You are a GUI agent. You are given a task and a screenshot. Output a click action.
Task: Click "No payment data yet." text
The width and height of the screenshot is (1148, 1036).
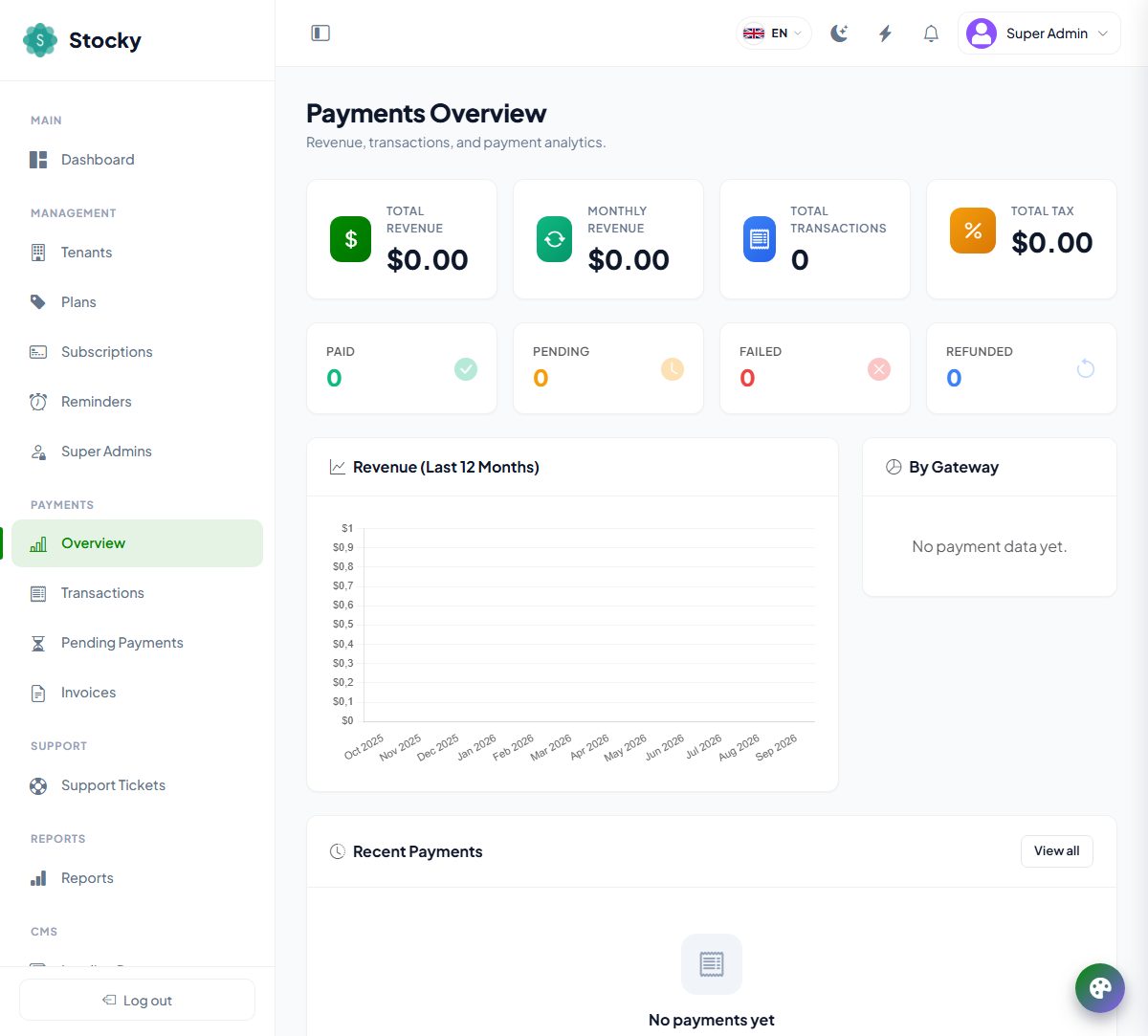989,546
